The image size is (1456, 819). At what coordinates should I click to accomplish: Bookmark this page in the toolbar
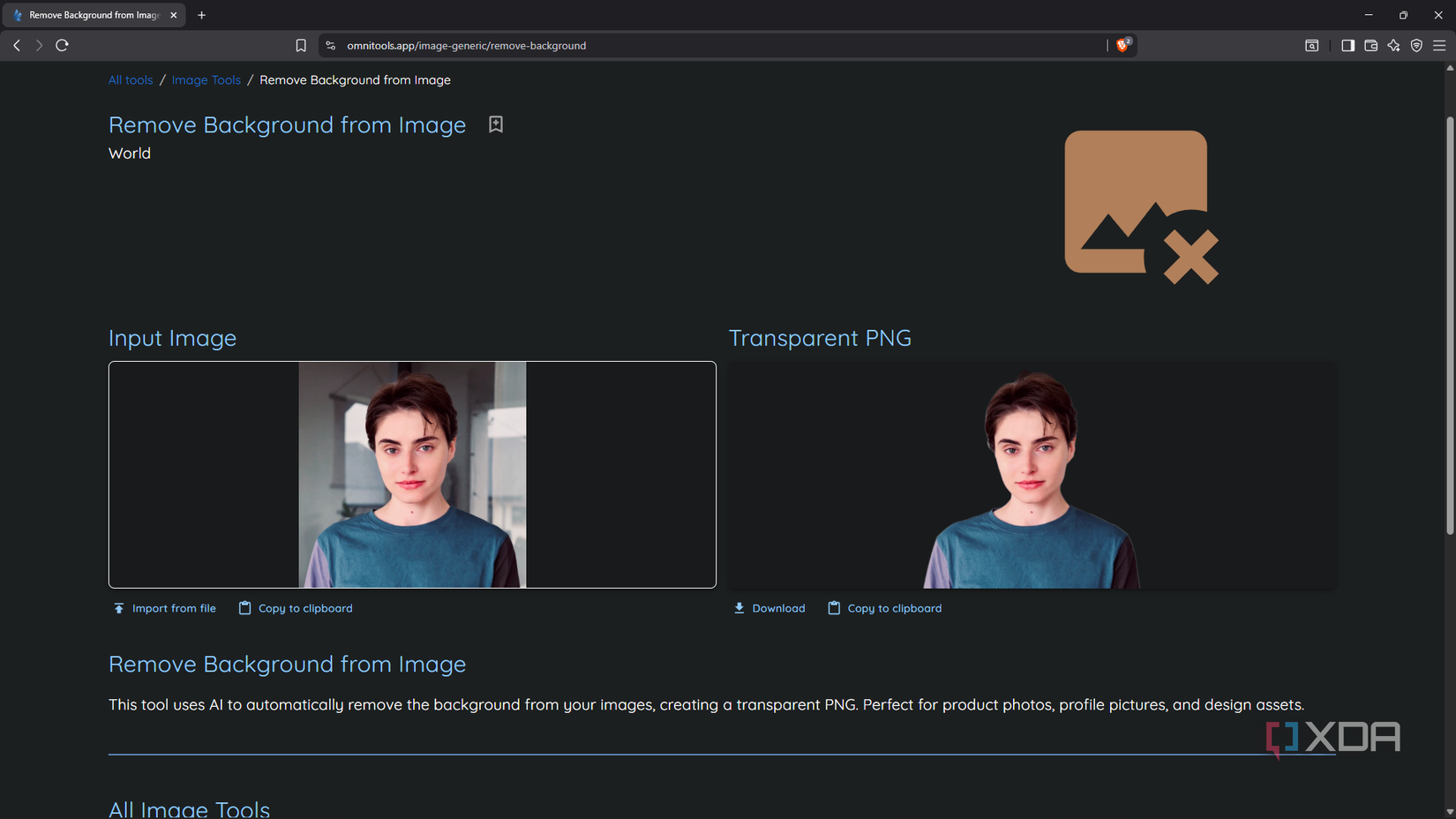point(301,46)
